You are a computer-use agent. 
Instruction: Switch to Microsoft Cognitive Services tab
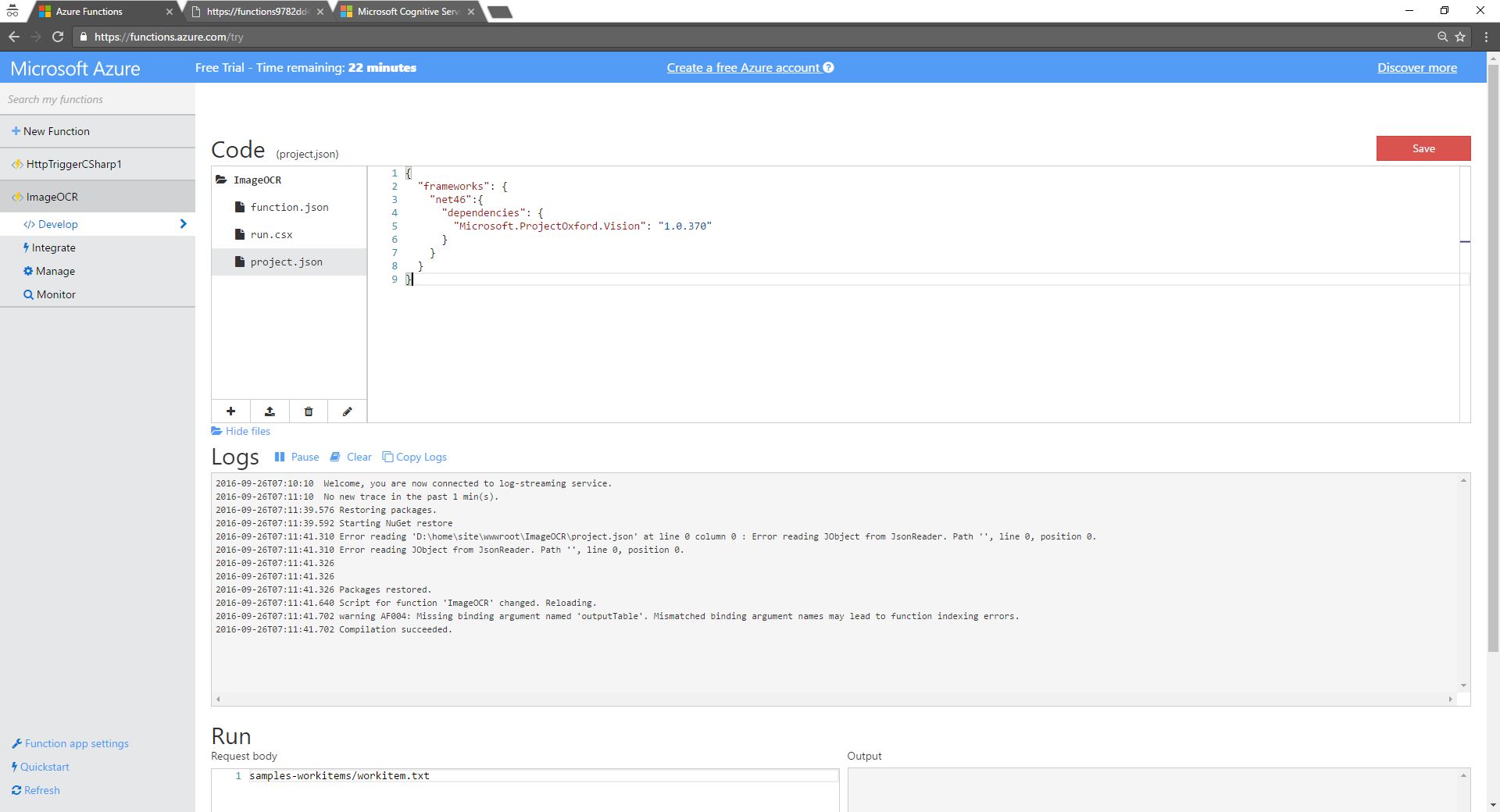(x=408, y=12)
